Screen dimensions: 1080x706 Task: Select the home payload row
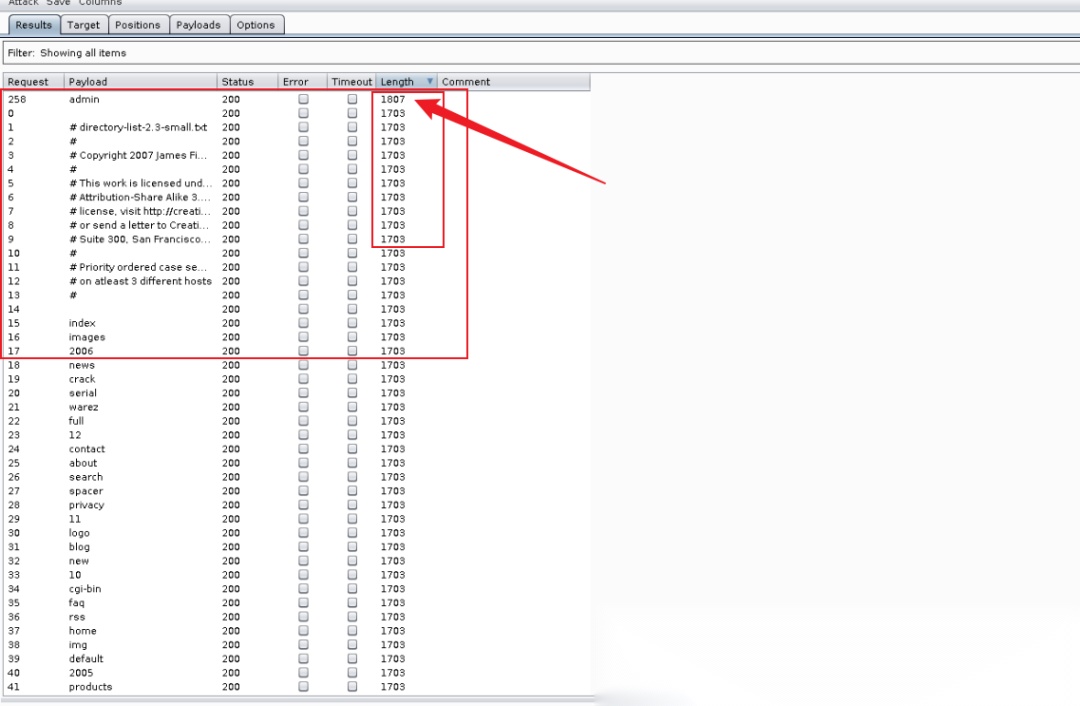tap(297, 631)
